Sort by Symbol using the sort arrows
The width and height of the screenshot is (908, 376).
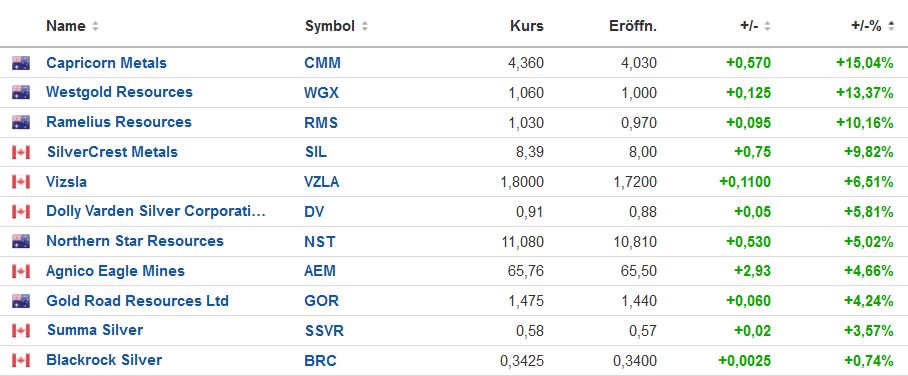[x=364, y=26]
